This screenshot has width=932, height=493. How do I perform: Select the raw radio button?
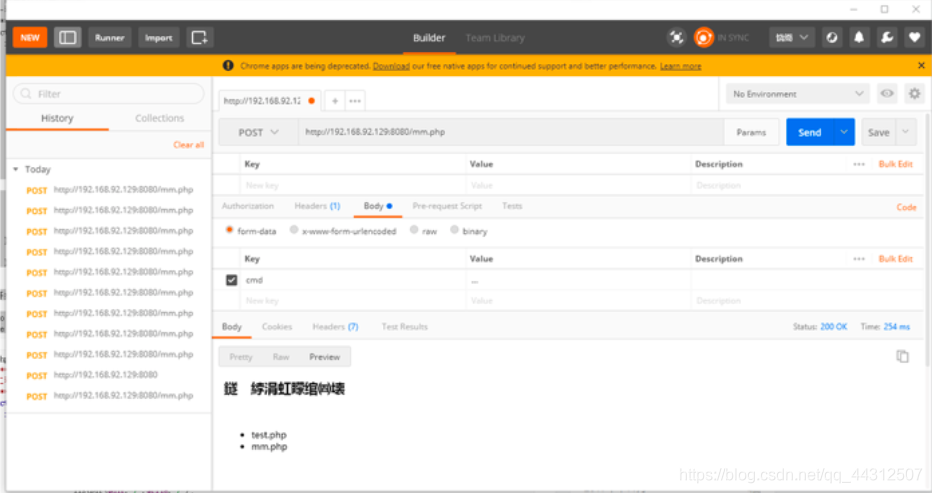(x=414, y=230)
